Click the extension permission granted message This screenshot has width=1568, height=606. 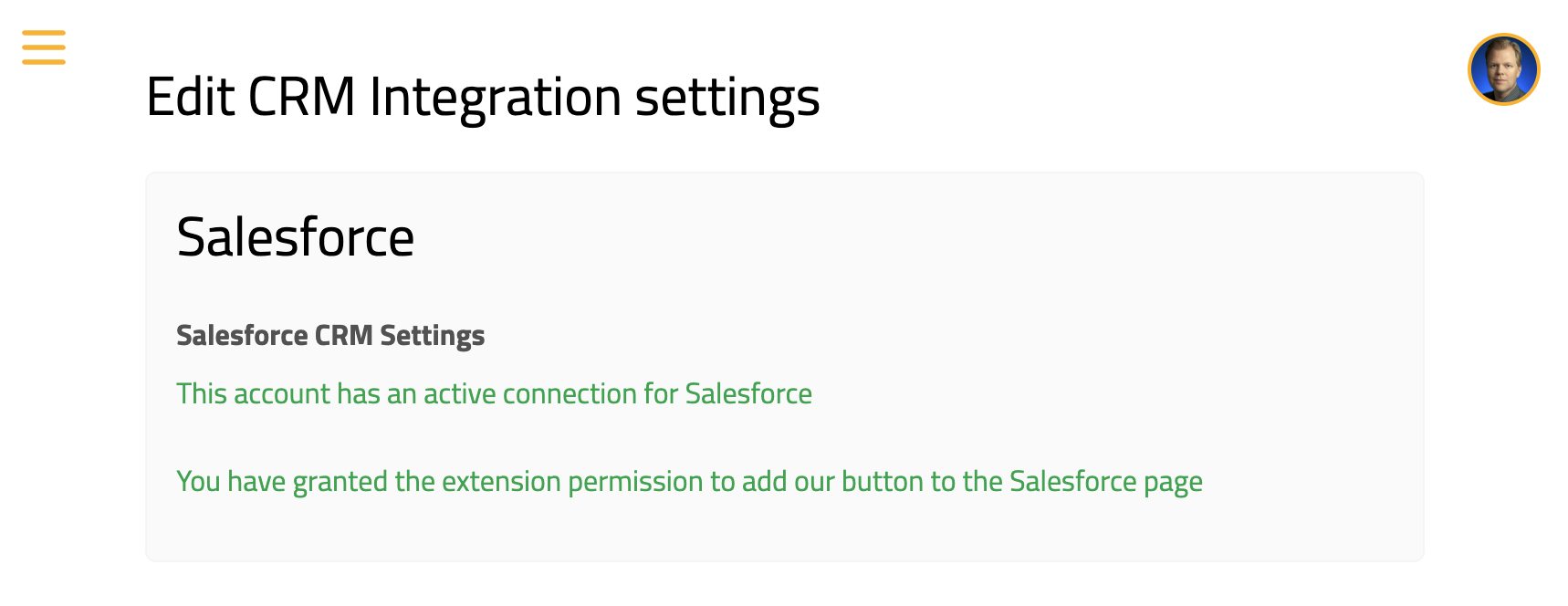pos(689,481)
